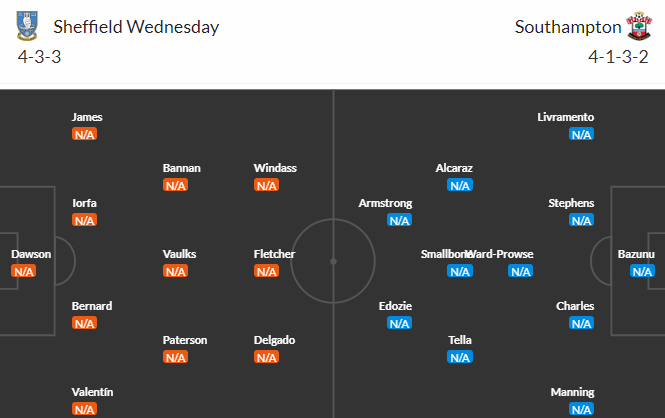Select player Livramento in the lineup
Image resolution: width=665 pixels, height=418 pixels.
[x=565, y=117]
